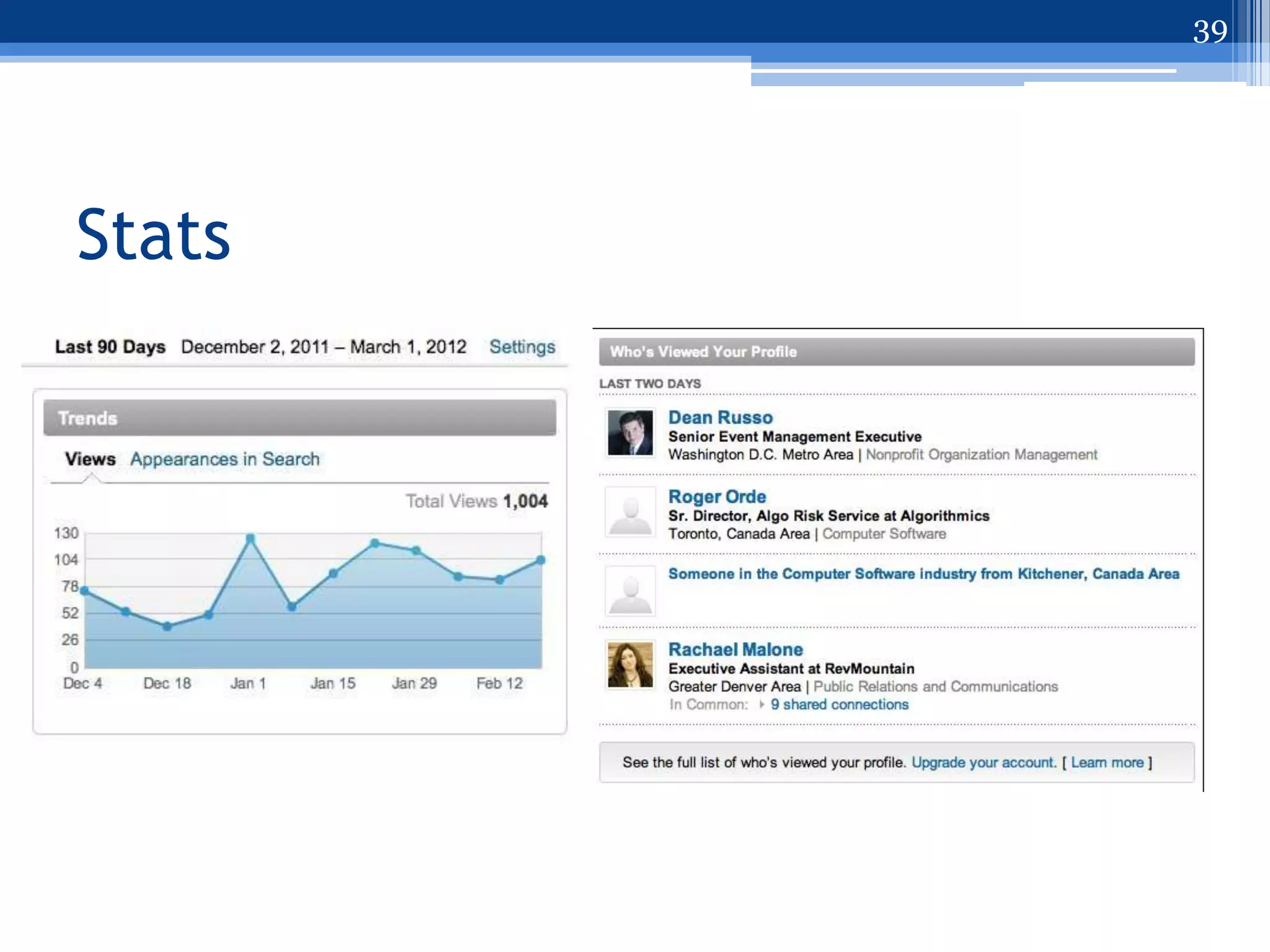The image size is (1270, 952).
Task: Open Rachael Malone's profile name link
Action: (x=735, y=649)
